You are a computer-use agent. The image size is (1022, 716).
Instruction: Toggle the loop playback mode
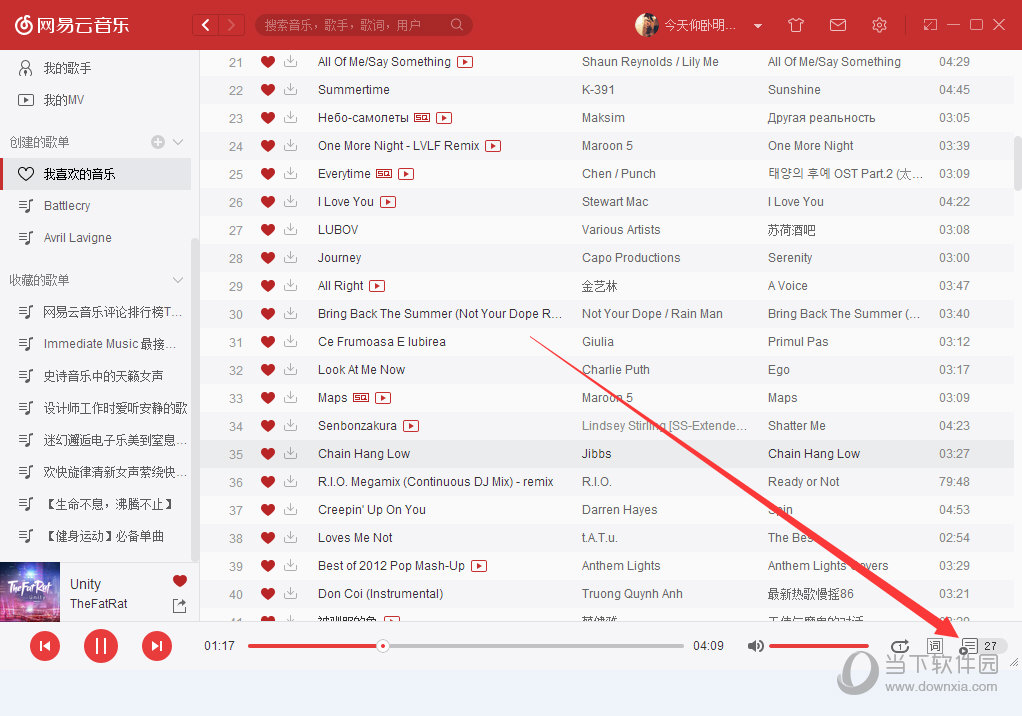[x=899, y=646]
